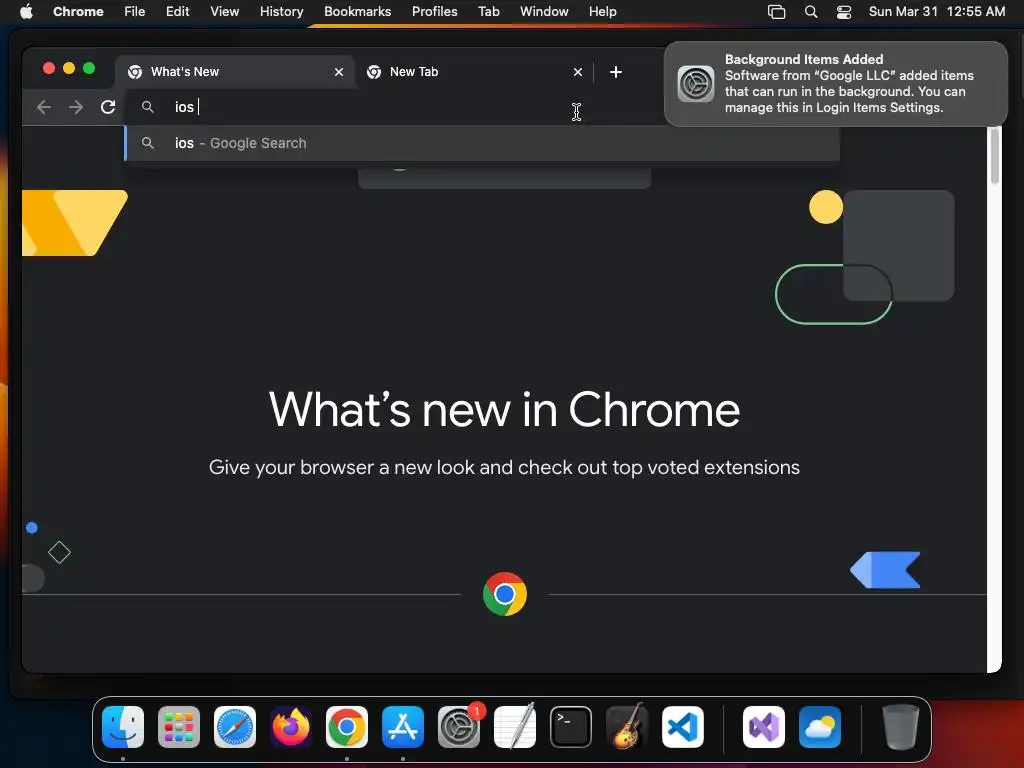Open Visual Studio from the dock

coord(764,726)
